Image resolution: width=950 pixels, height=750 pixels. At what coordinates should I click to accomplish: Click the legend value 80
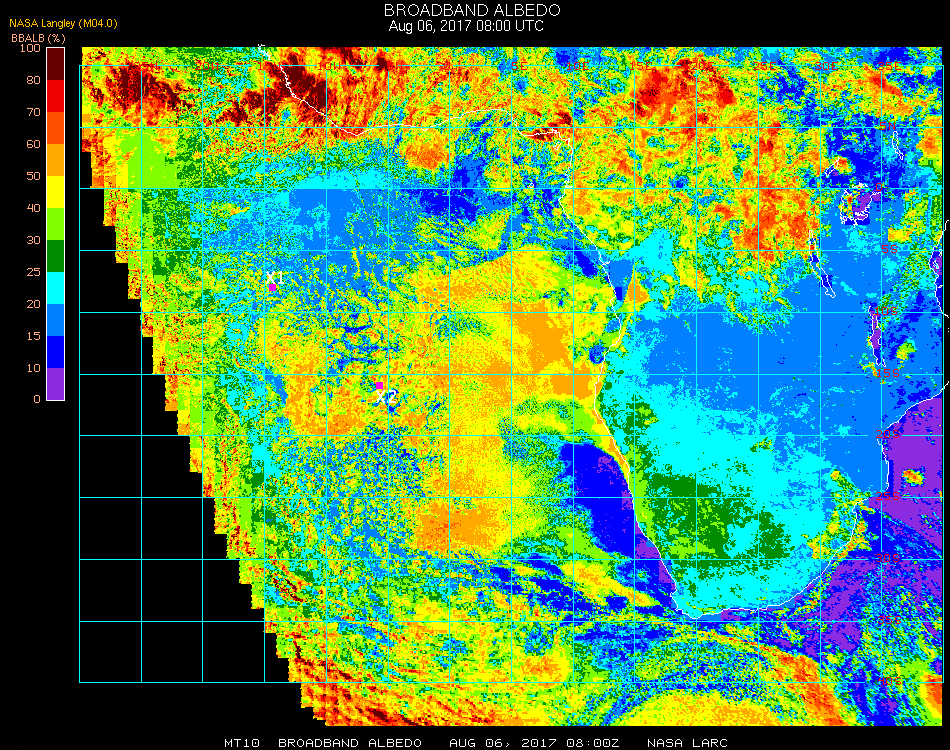33,80
